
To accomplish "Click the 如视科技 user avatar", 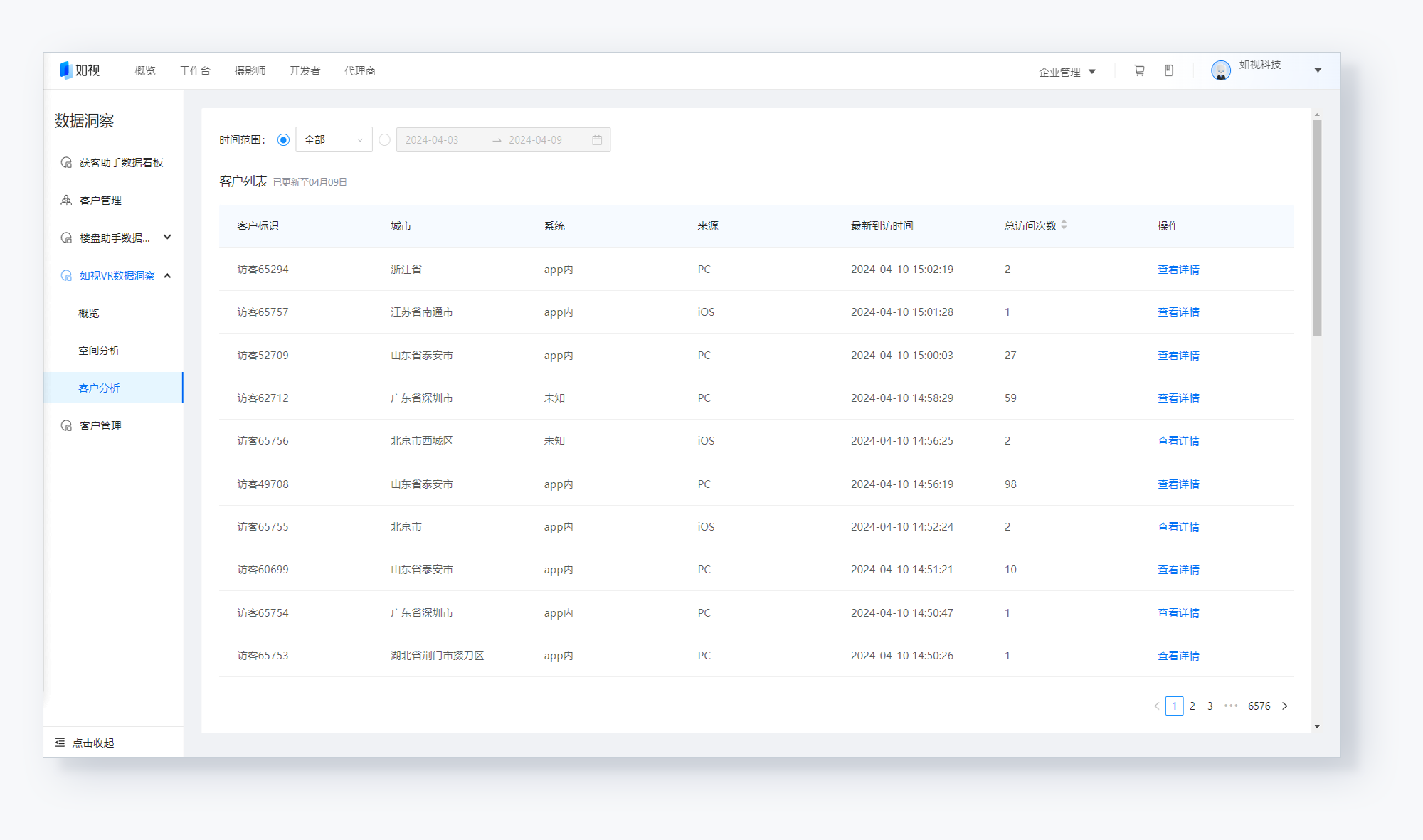I will 1221,70.
